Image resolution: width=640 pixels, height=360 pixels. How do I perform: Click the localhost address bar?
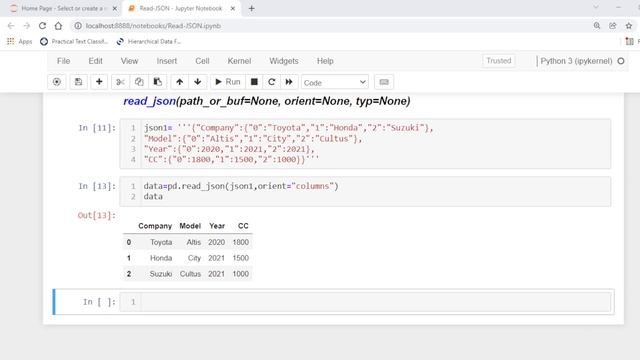[x=153, y=26]
